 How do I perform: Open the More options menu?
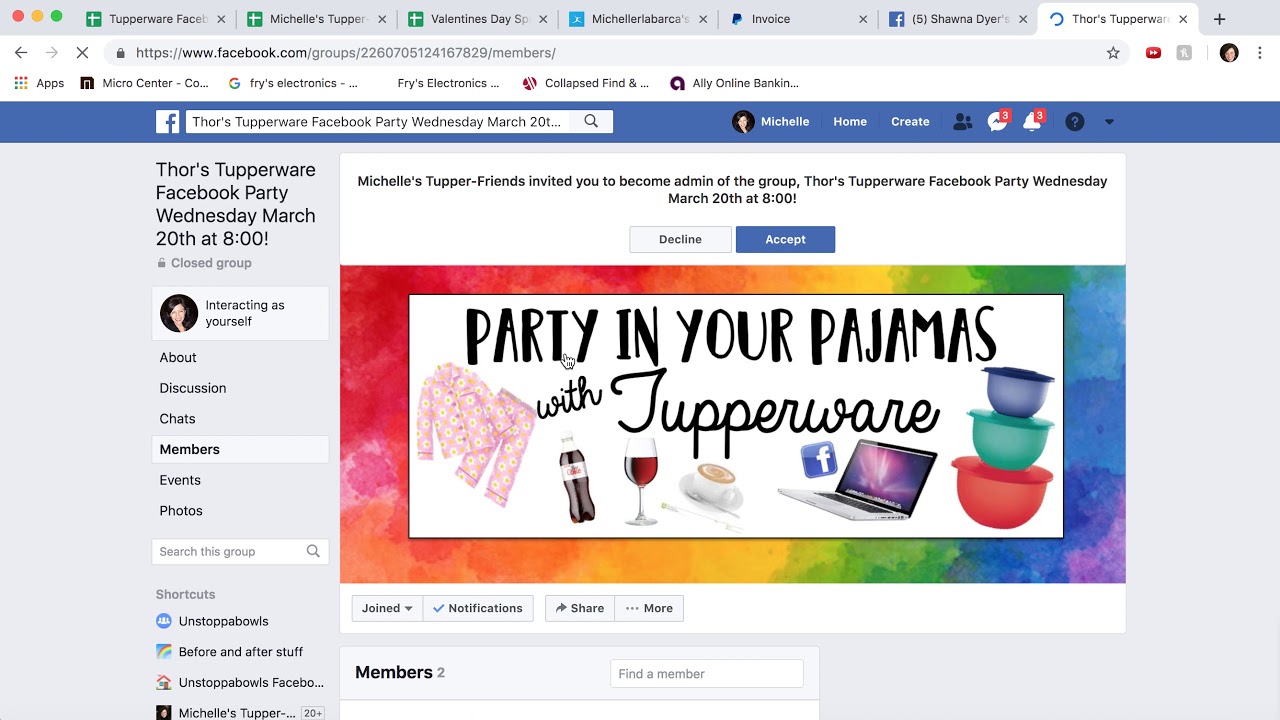tap(649, 608)
